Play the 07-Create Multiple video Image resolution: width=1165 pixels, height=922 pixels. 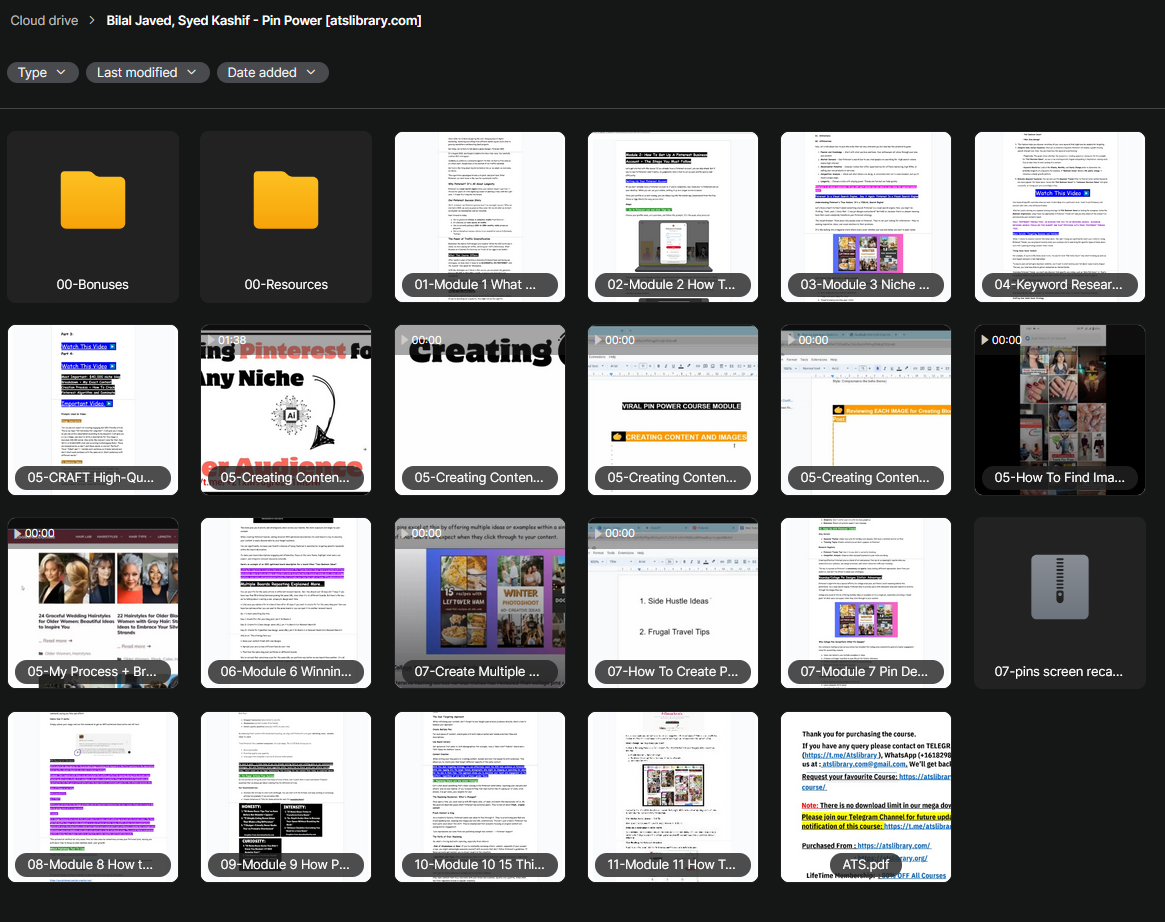point(479,603)
